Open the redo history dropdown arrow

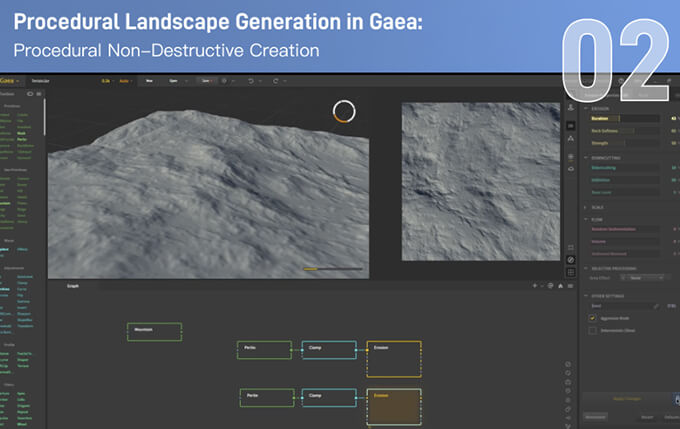[285, 81]
